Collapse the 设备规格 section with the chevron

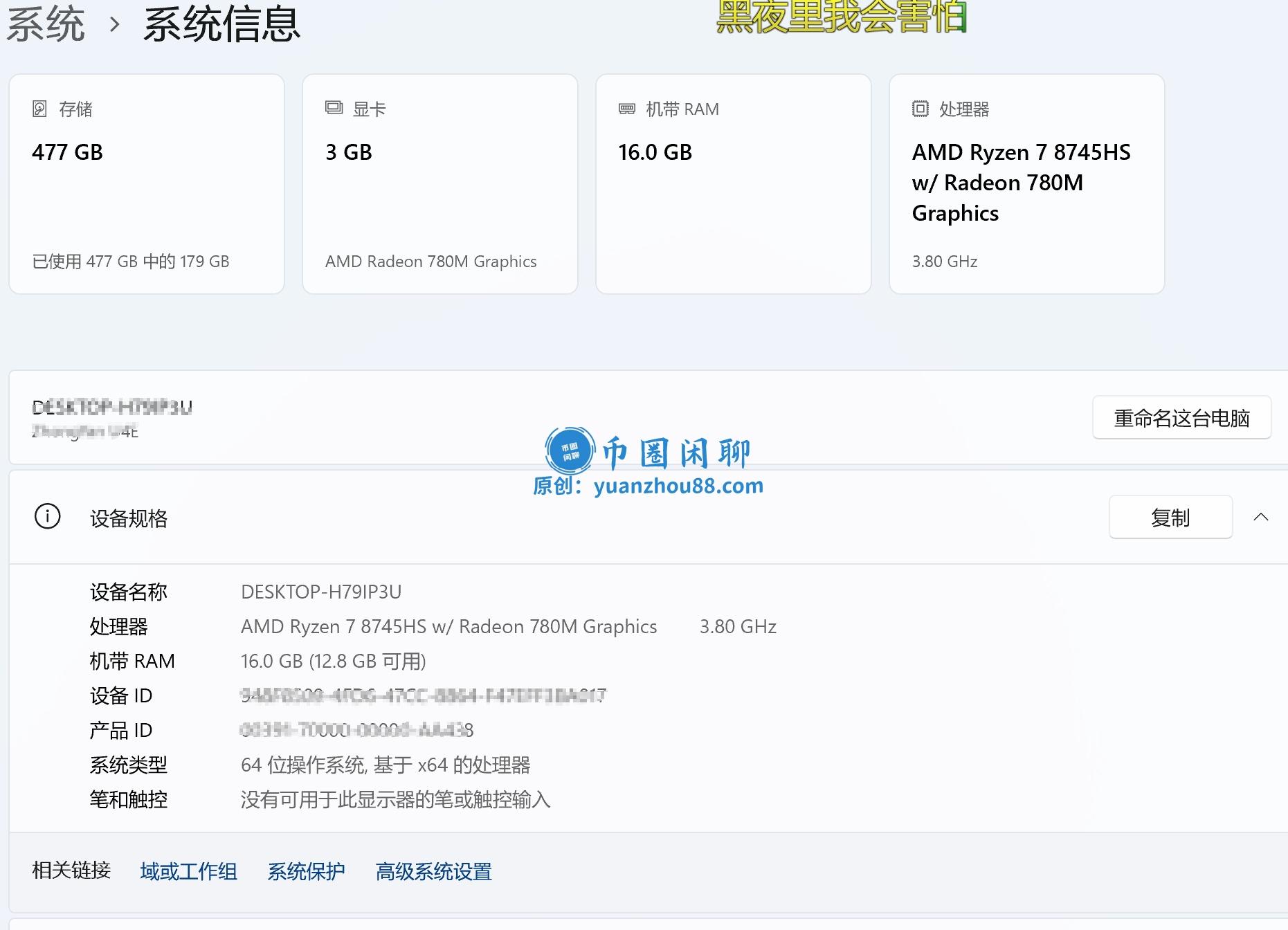[x=1260, y=517]
